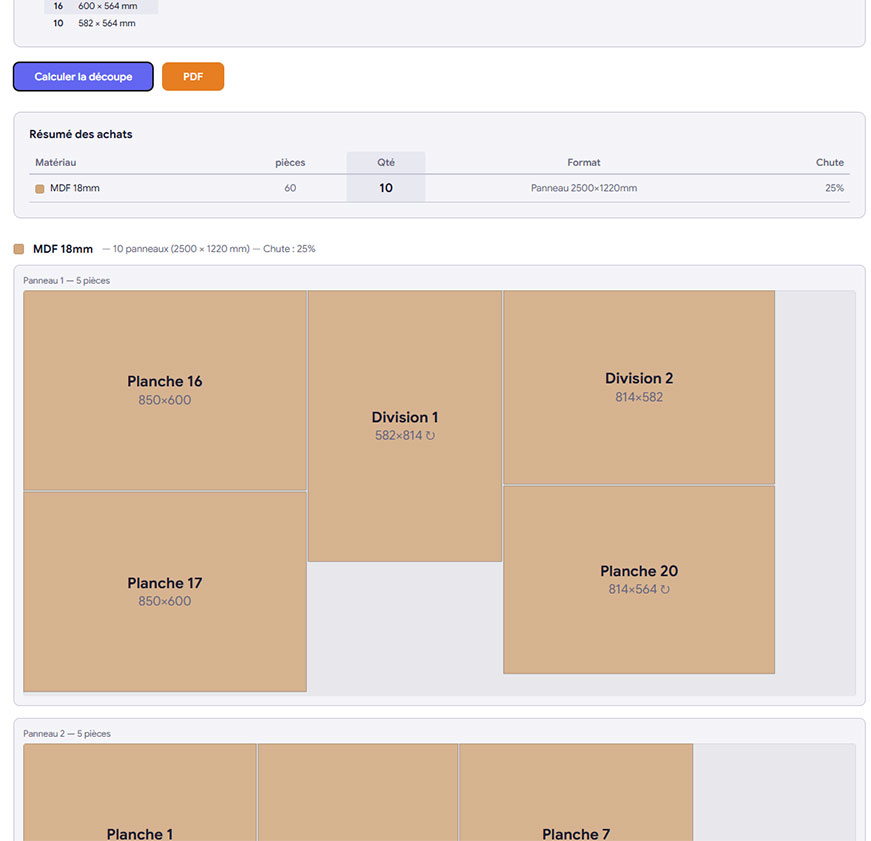The height and width of the screenshot is (841, 871).
Task: Select the Planche 7 piece on Panneau 2
Action: (576, 800)
